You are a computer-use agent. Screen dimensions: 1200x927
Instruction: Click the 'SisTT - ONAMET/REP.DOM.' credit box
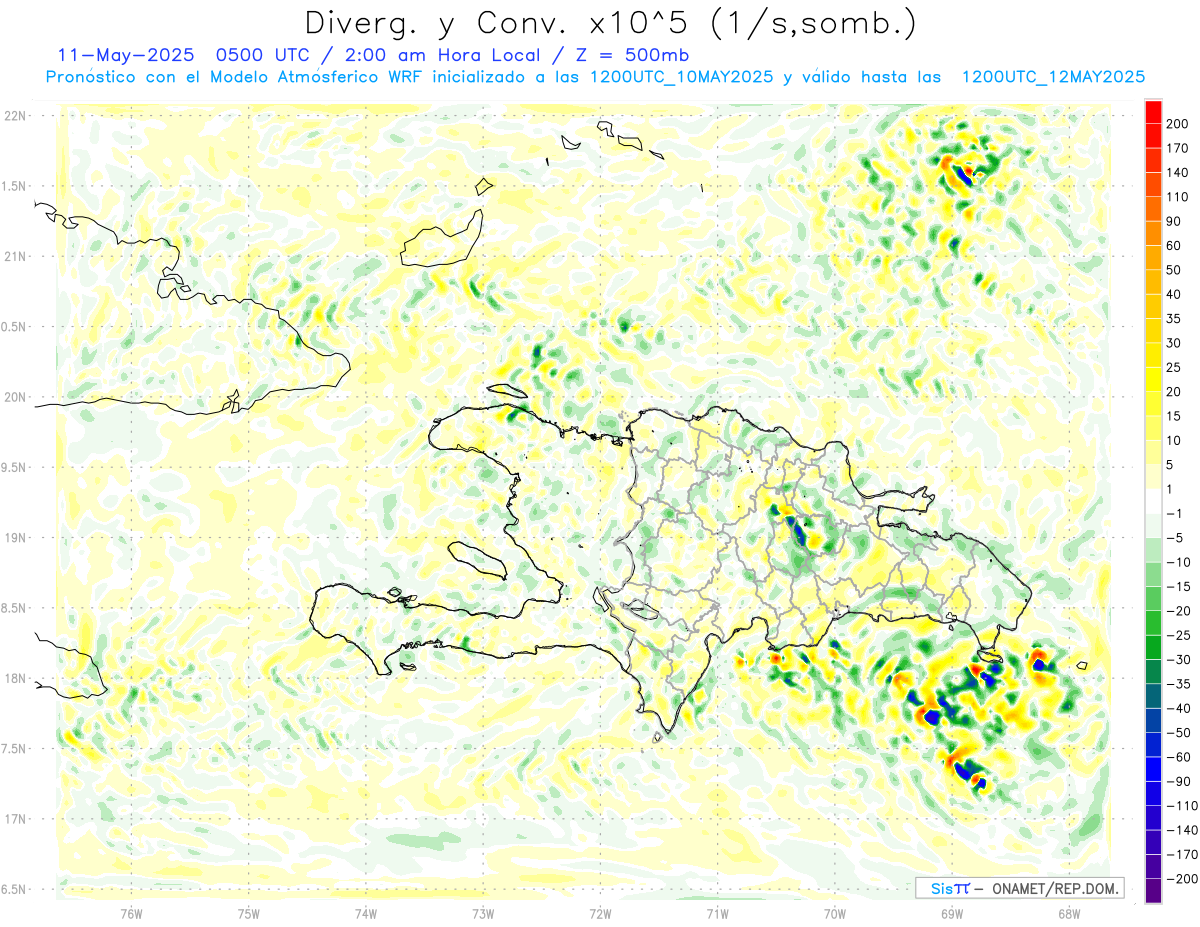click(x=1019, y=888)
